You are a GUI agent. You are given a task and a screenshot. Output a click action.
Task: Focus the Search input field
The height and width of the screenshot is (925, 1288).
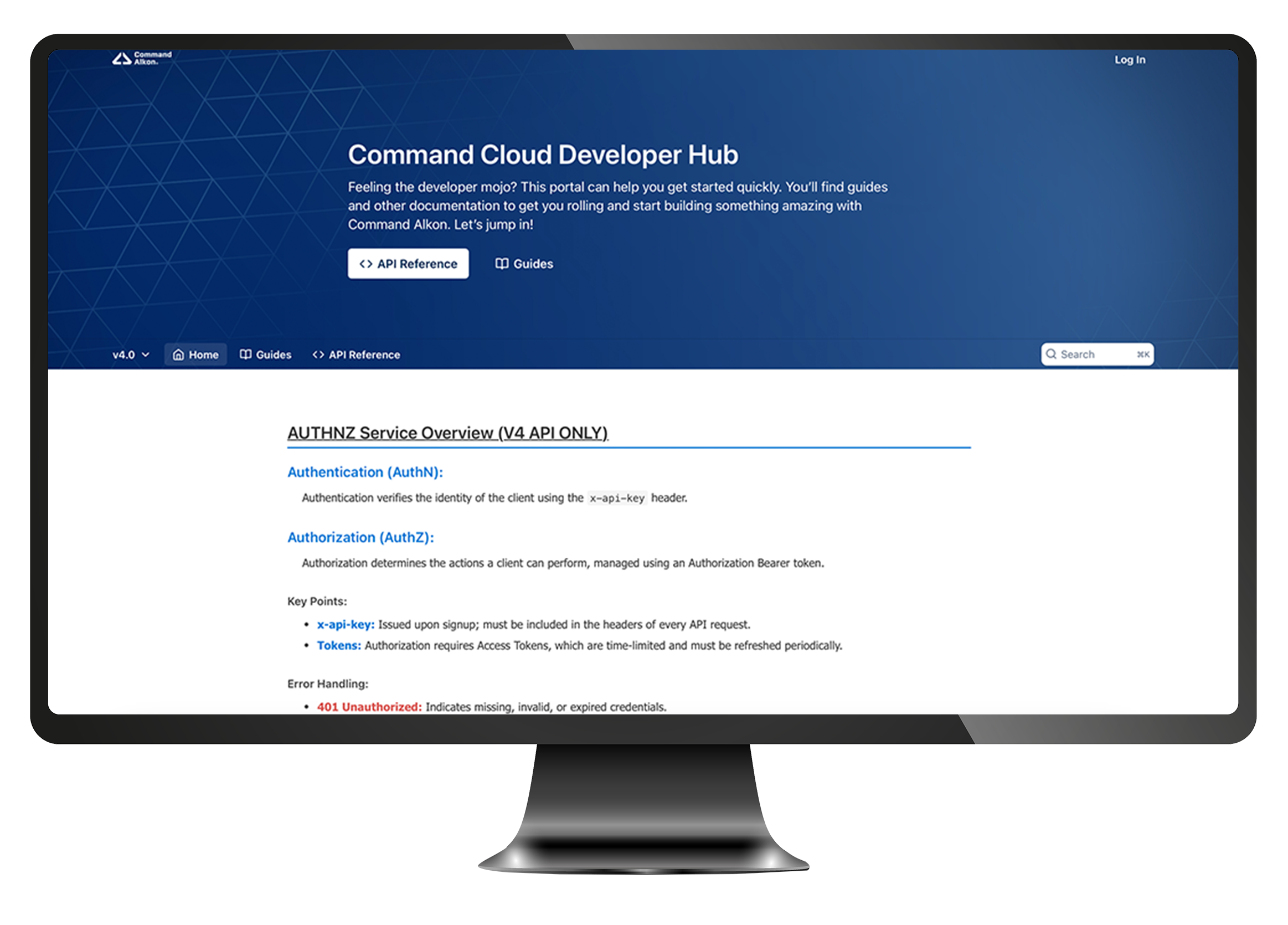point(1090,354)
